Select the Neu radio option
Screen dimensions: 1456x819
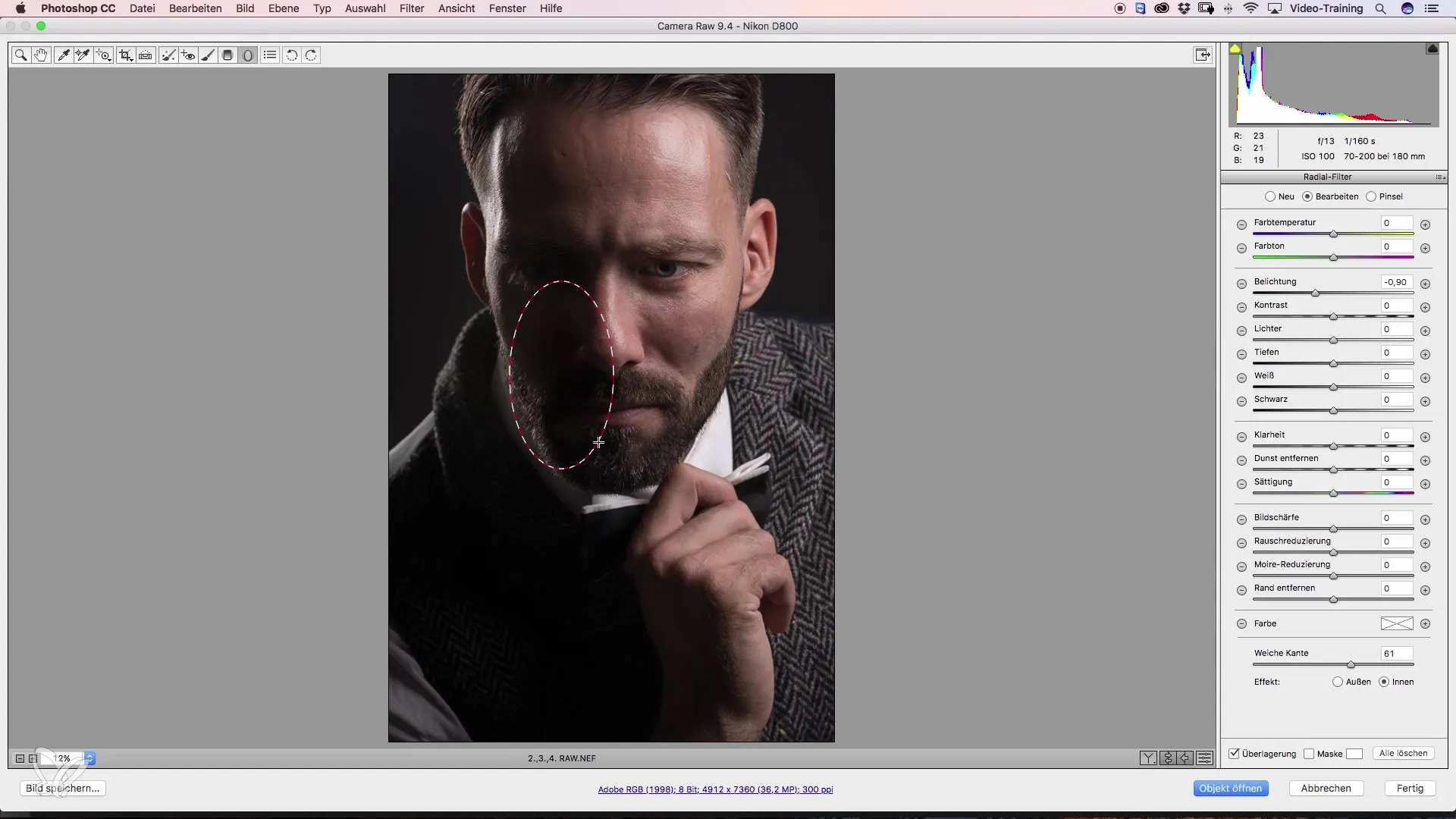click(x=1270, y=196)
